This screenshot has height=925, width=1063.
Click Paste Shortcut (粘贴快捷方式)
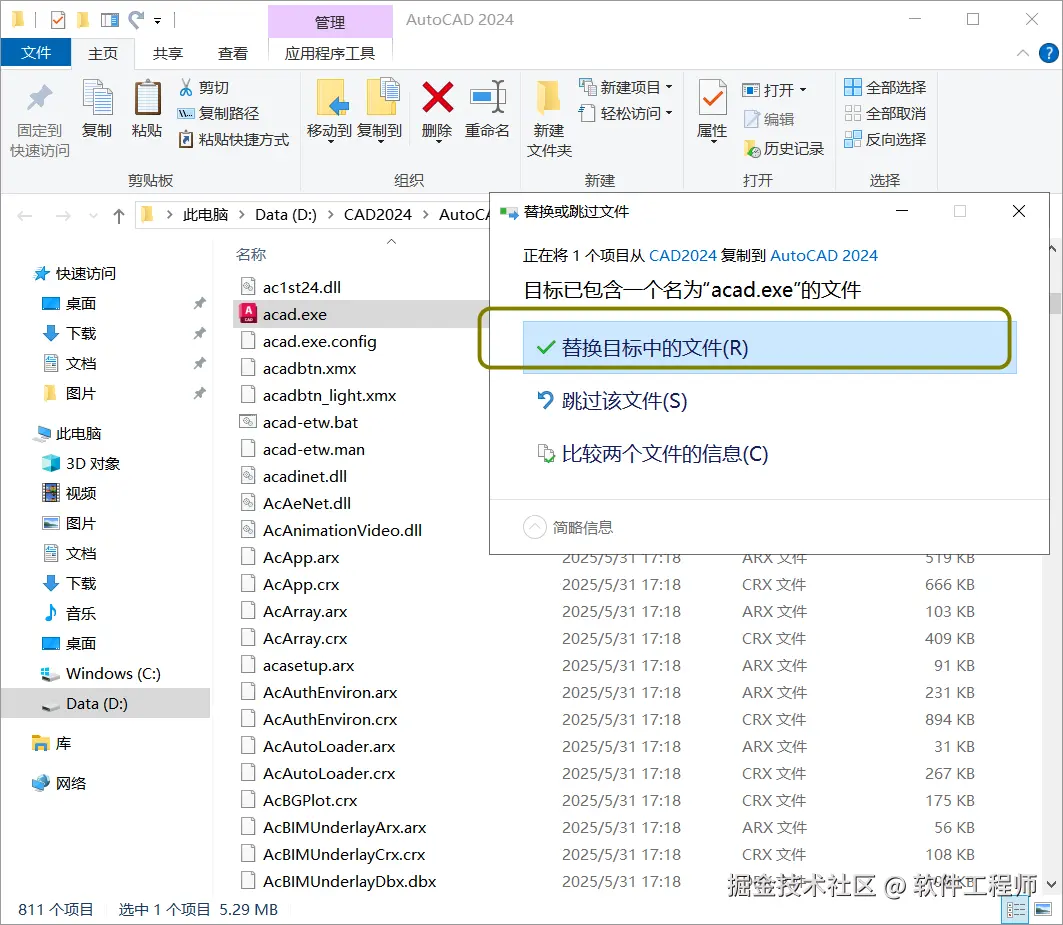[x=233, y=140]
